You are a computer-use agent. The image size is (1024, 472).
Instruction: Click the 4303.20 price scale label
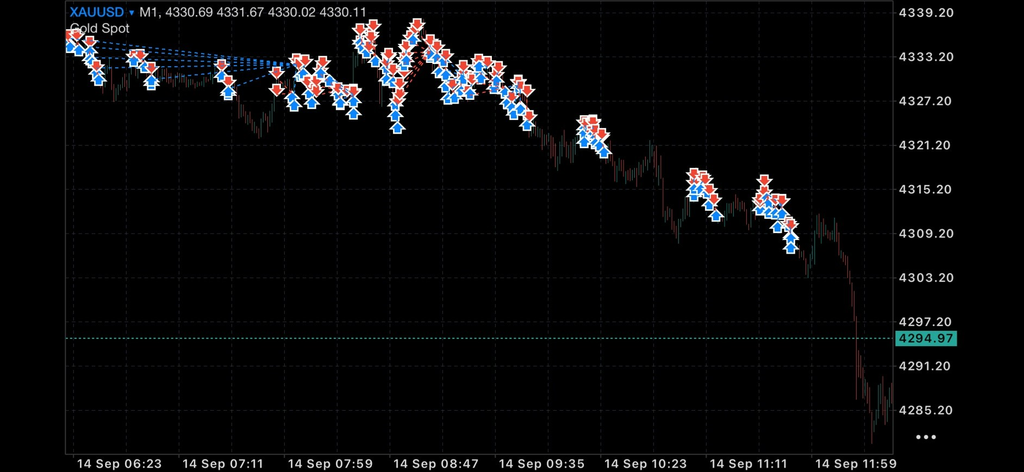coord(925,277)
